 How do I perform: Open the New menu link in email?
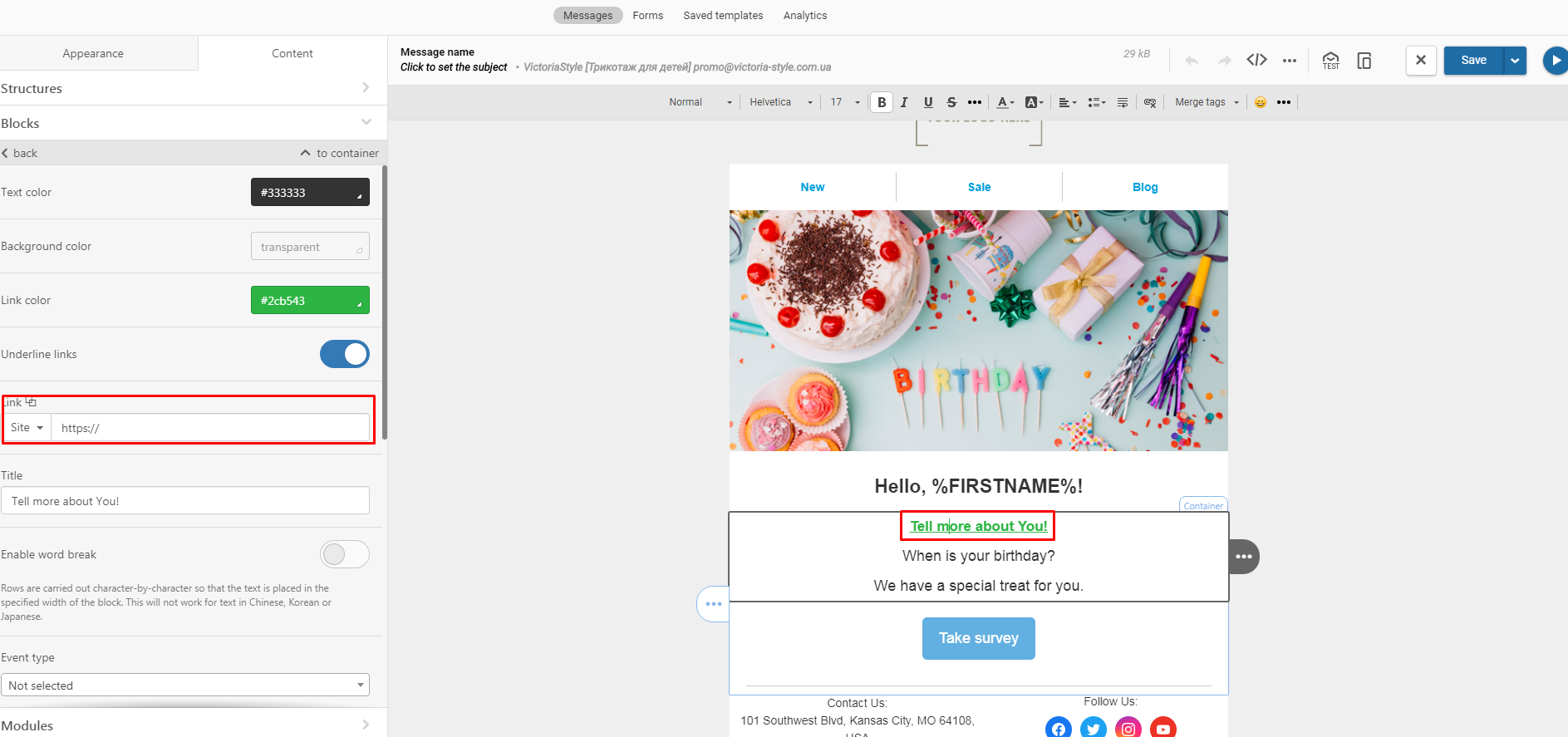coord(813,187)
